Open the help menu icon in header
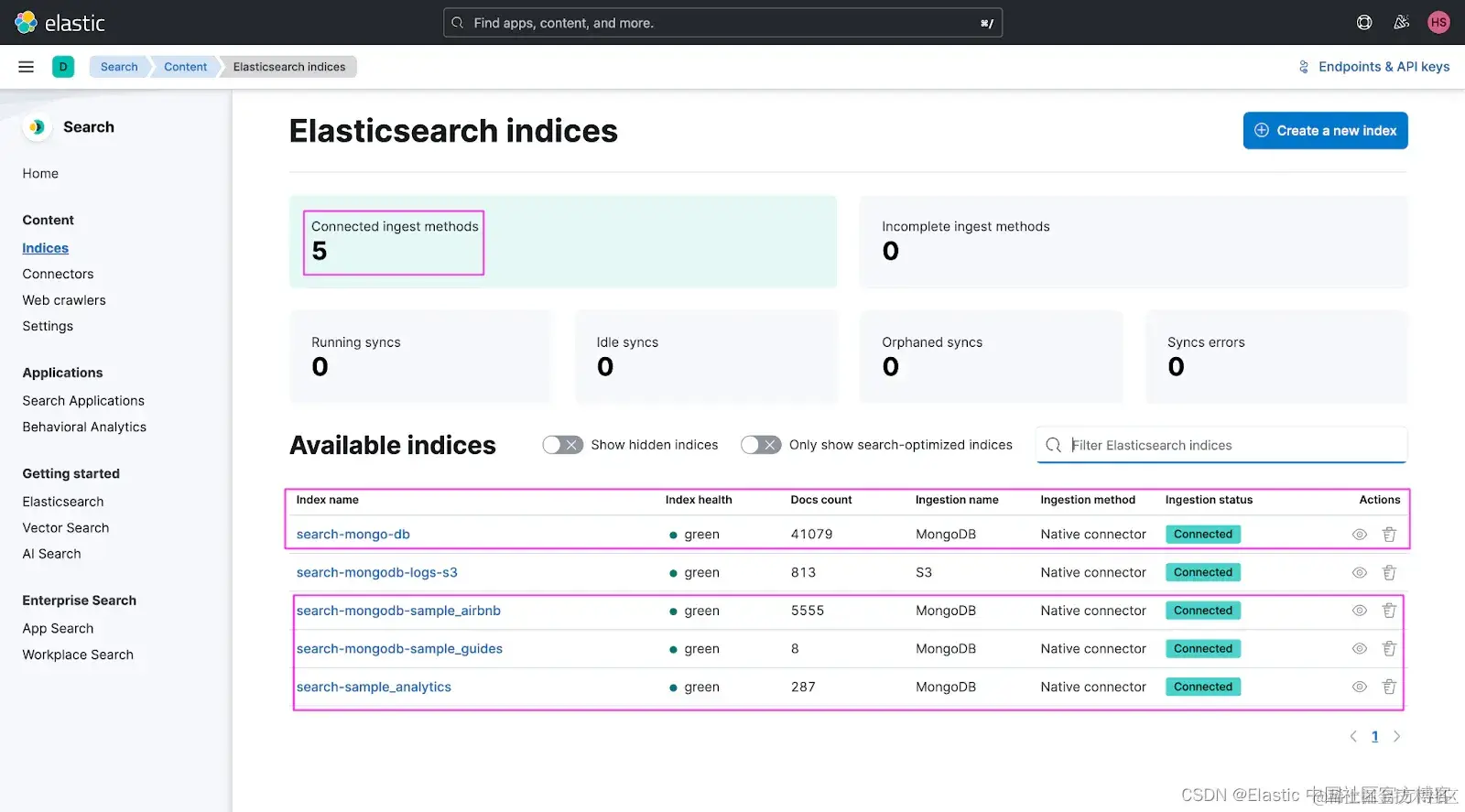This screenshot has height=812, width=1465. coord(1364,23)
